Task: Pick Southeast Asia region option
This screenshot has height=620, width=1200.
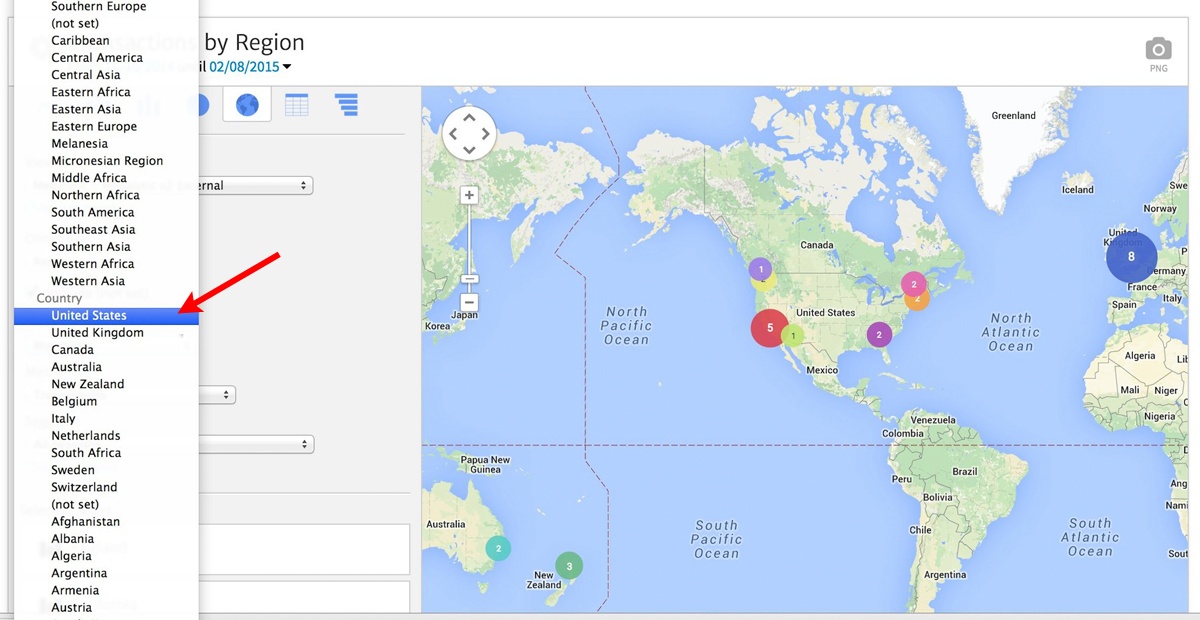Action: (93, 229)
